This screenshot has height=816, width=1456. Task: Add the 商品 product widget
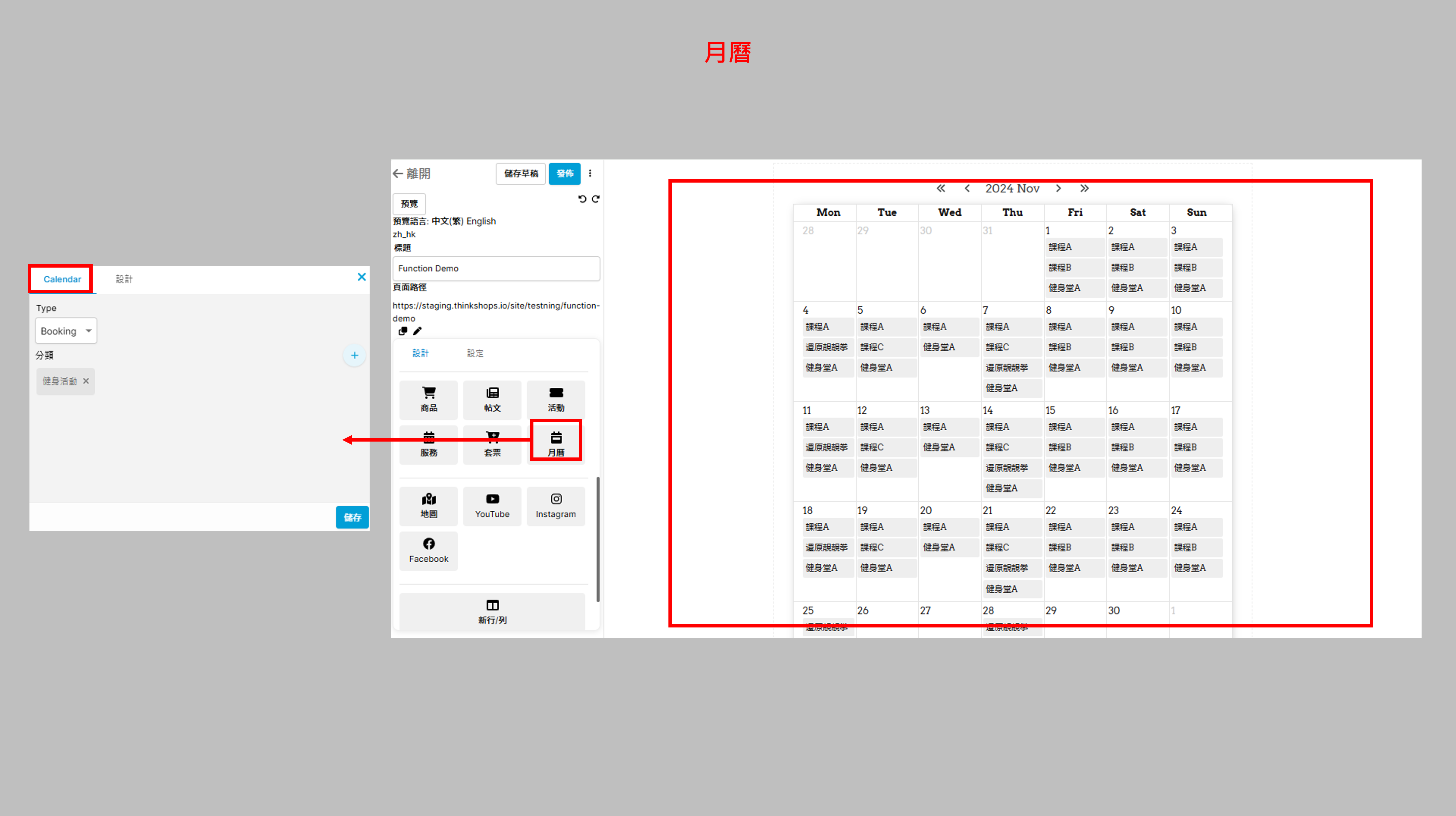tap(429, 399)
